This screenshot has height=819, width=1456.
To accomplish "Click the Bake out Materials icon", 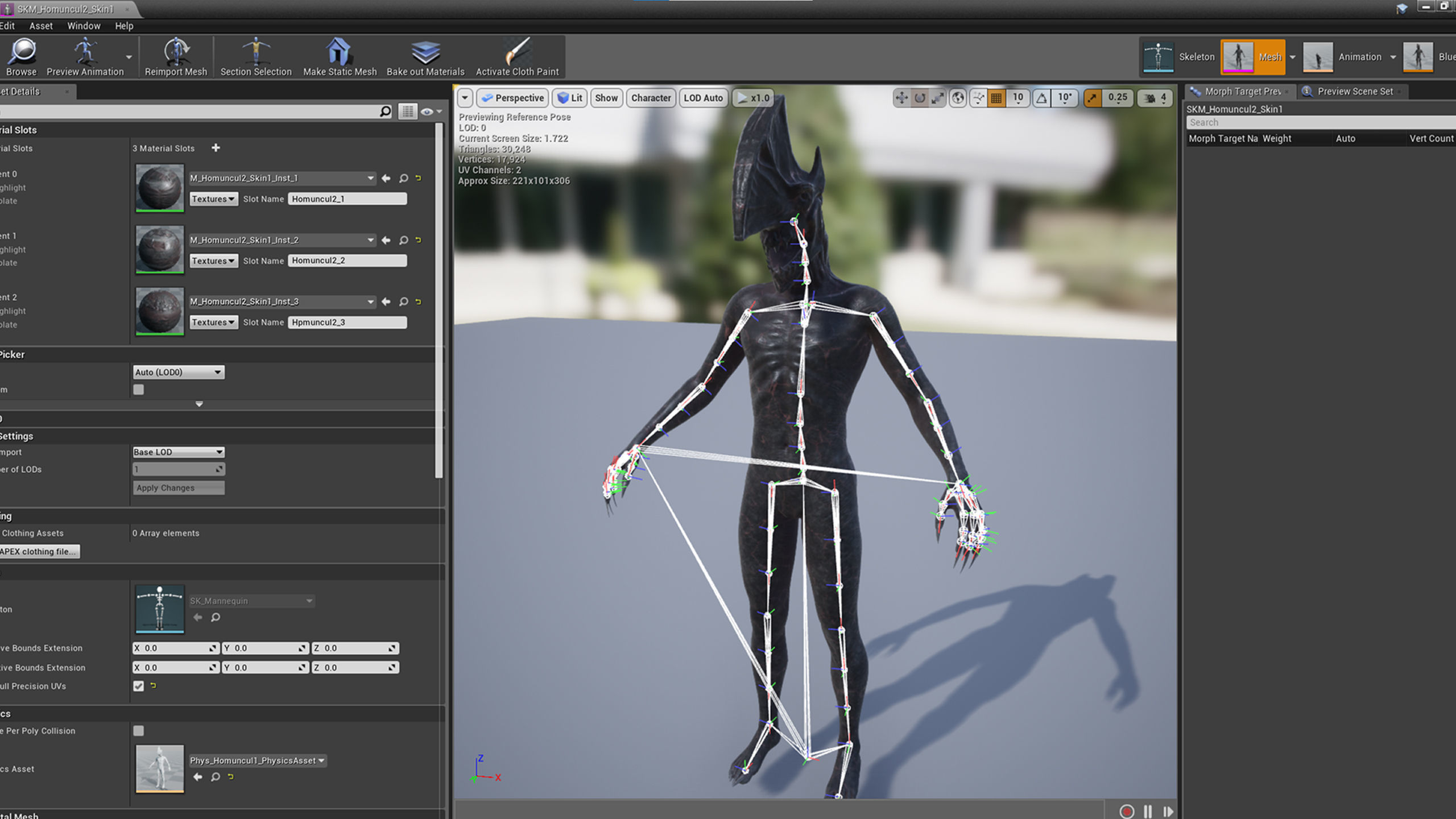I will coord(425,52).
